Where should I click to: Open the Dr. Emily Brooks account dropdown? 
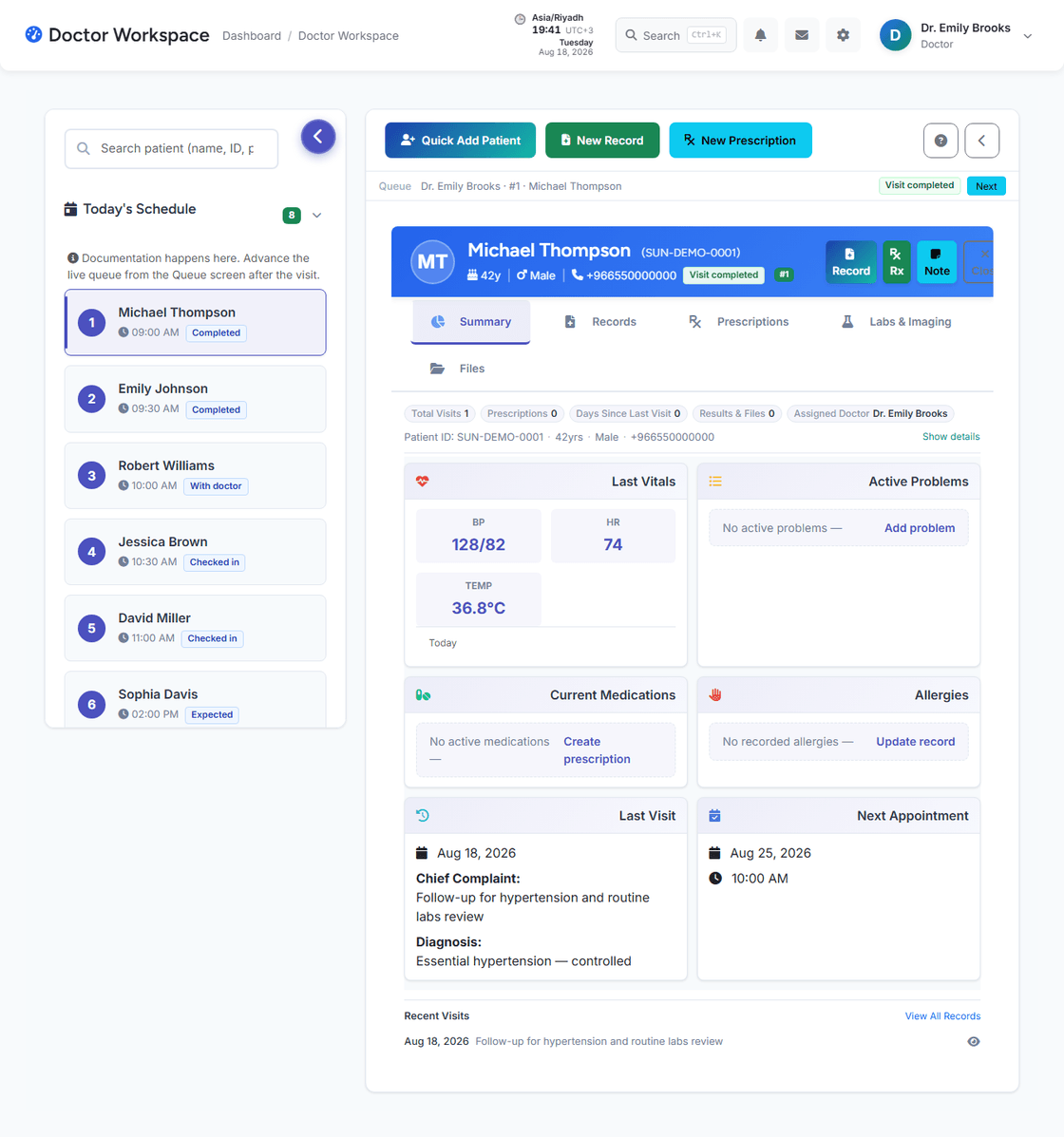1027,35
